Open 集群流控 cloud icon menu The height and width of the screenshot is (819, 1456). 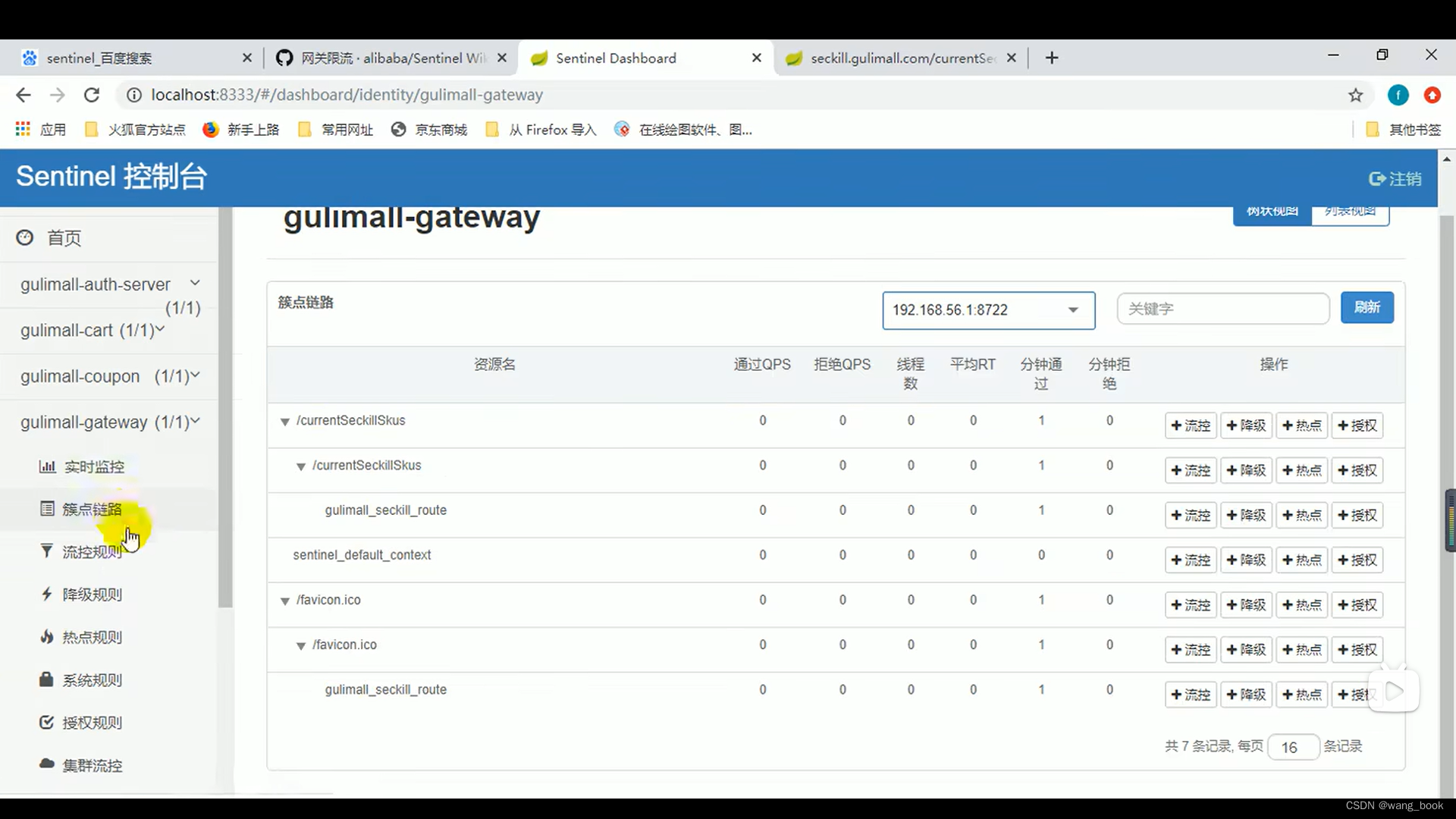click(x=47, y=764)
